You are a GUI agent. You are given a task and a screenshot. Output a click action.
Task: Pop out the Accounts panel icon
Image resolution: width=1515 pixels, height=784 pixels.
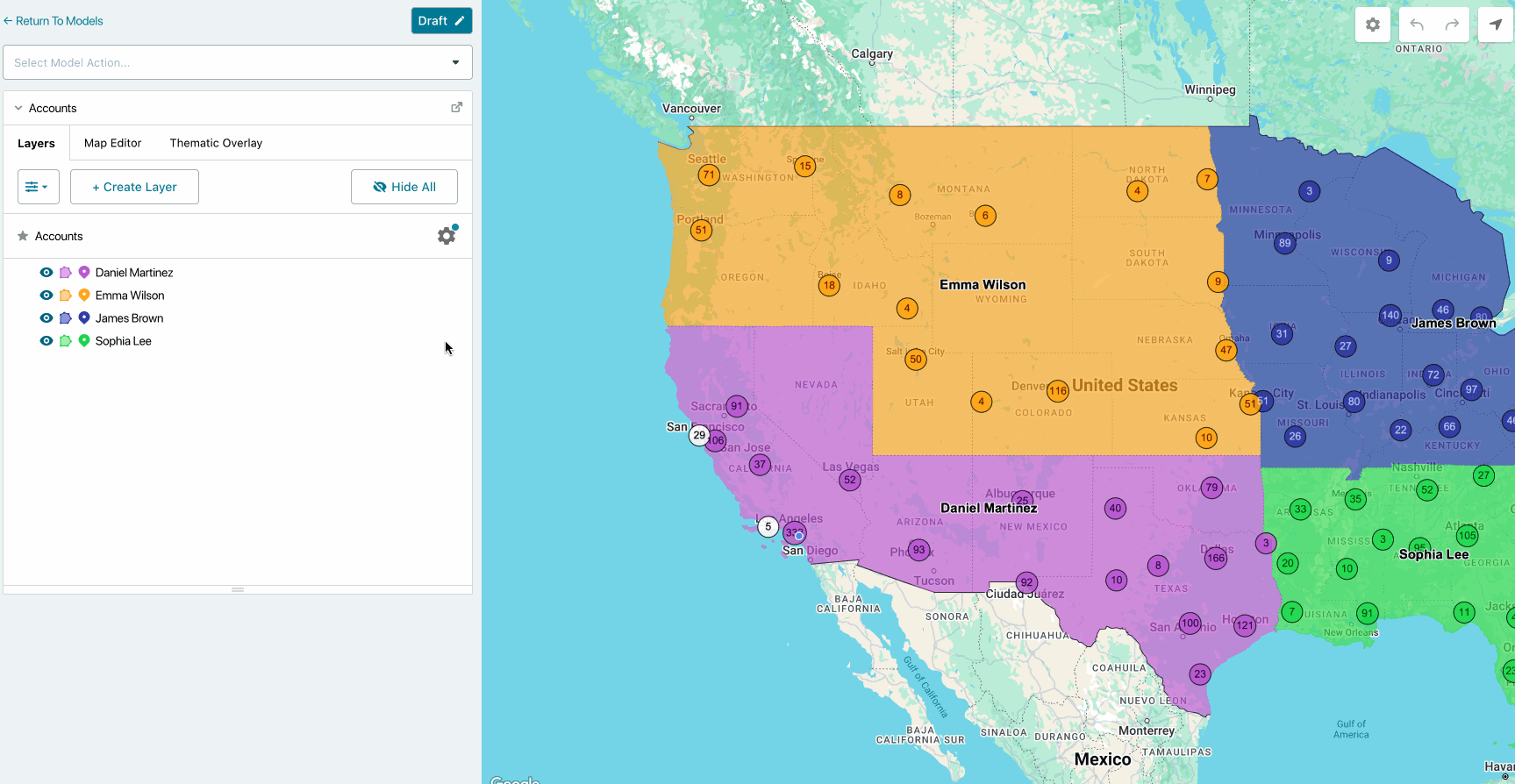[x=456, y=107]
